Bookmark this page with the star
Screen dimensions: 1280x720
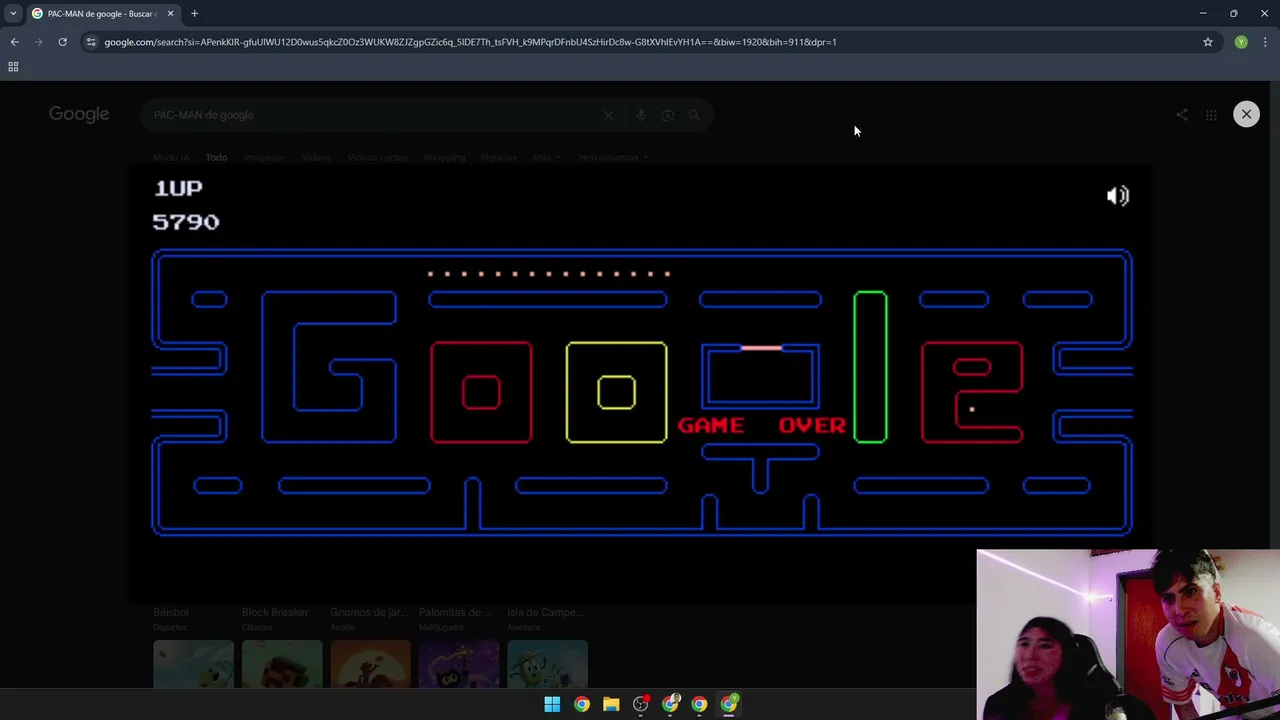pyautogui.click(x=1208, y=42)
